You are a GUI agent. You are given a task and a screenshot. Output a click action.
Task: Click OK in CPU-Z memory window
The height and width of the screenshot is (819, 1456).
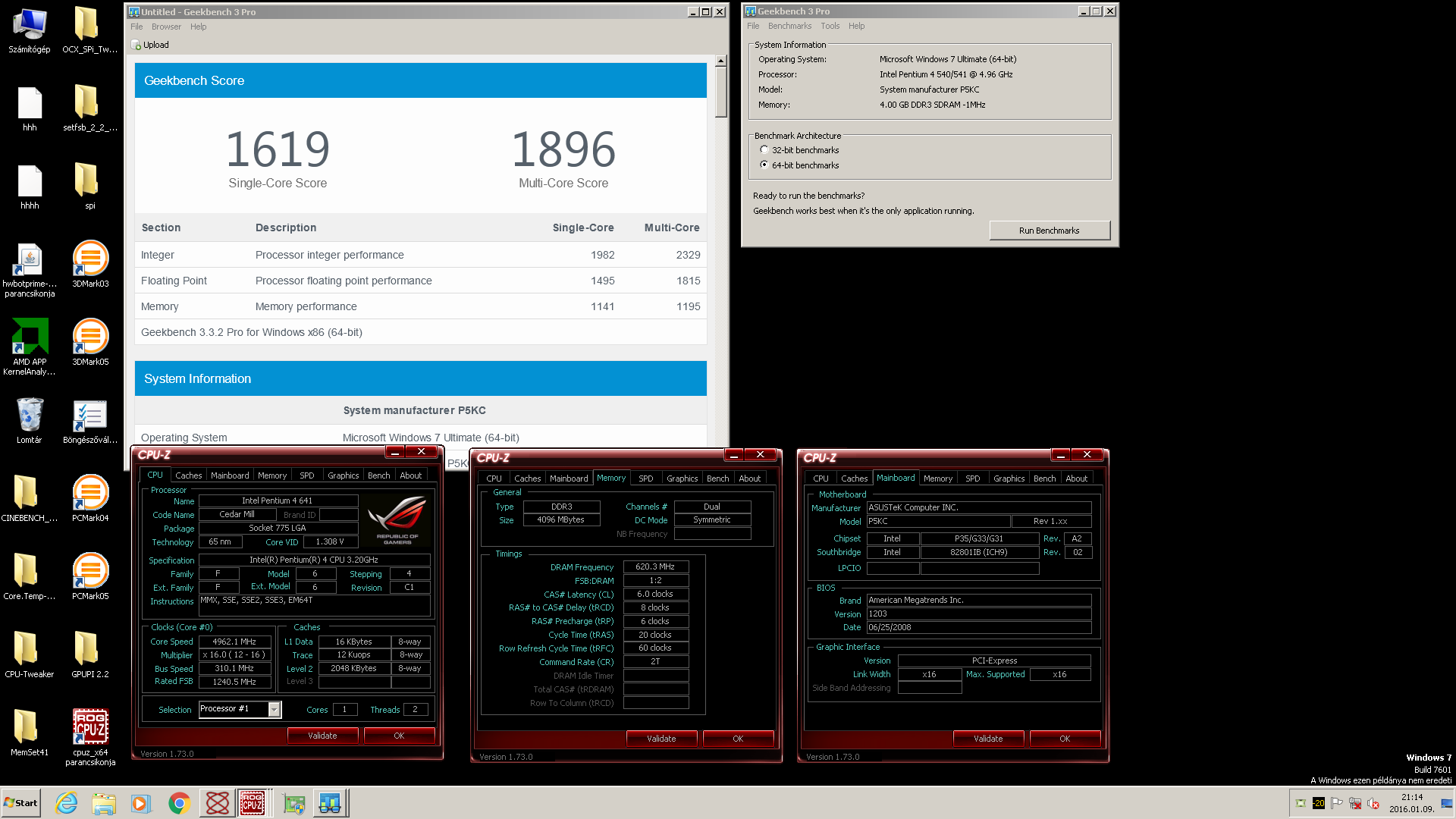(x=738, y=739)
